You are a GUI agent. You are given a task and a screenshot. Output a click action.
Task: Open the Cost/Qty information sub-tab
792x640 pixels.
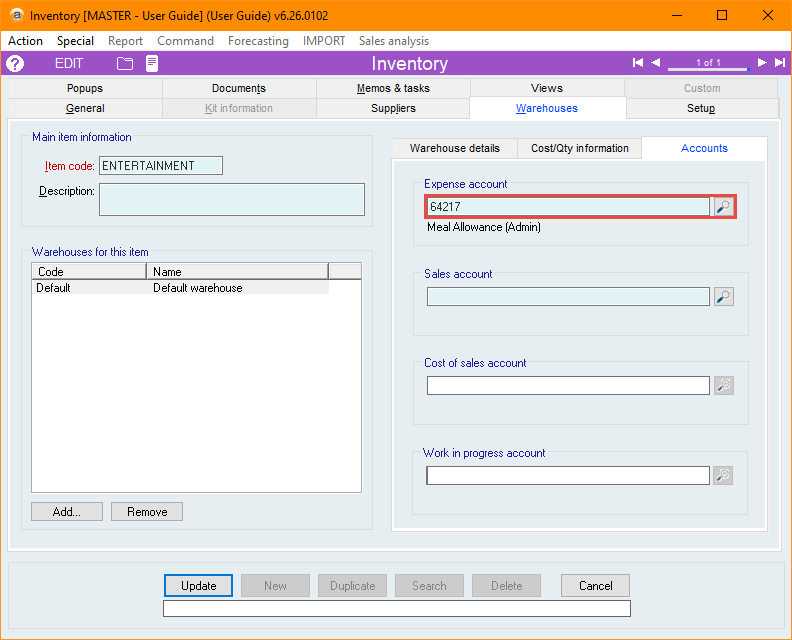coord(580,149)
